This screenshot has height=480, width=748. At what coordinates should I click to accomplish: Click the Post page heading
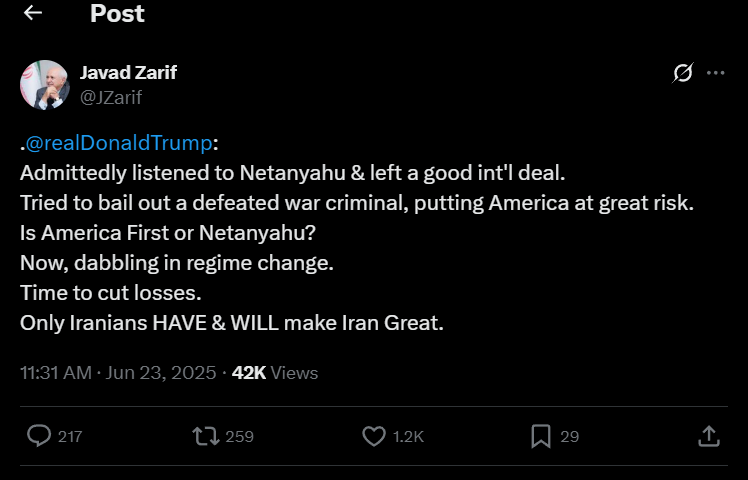coord(117,14)
